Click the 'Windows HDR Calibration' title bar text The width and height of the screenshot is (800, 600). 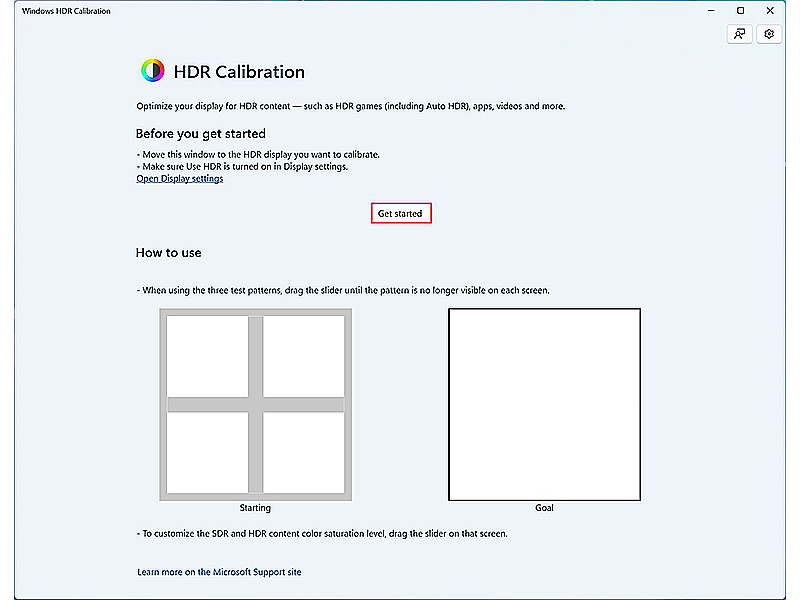click(x=66, y=11)
